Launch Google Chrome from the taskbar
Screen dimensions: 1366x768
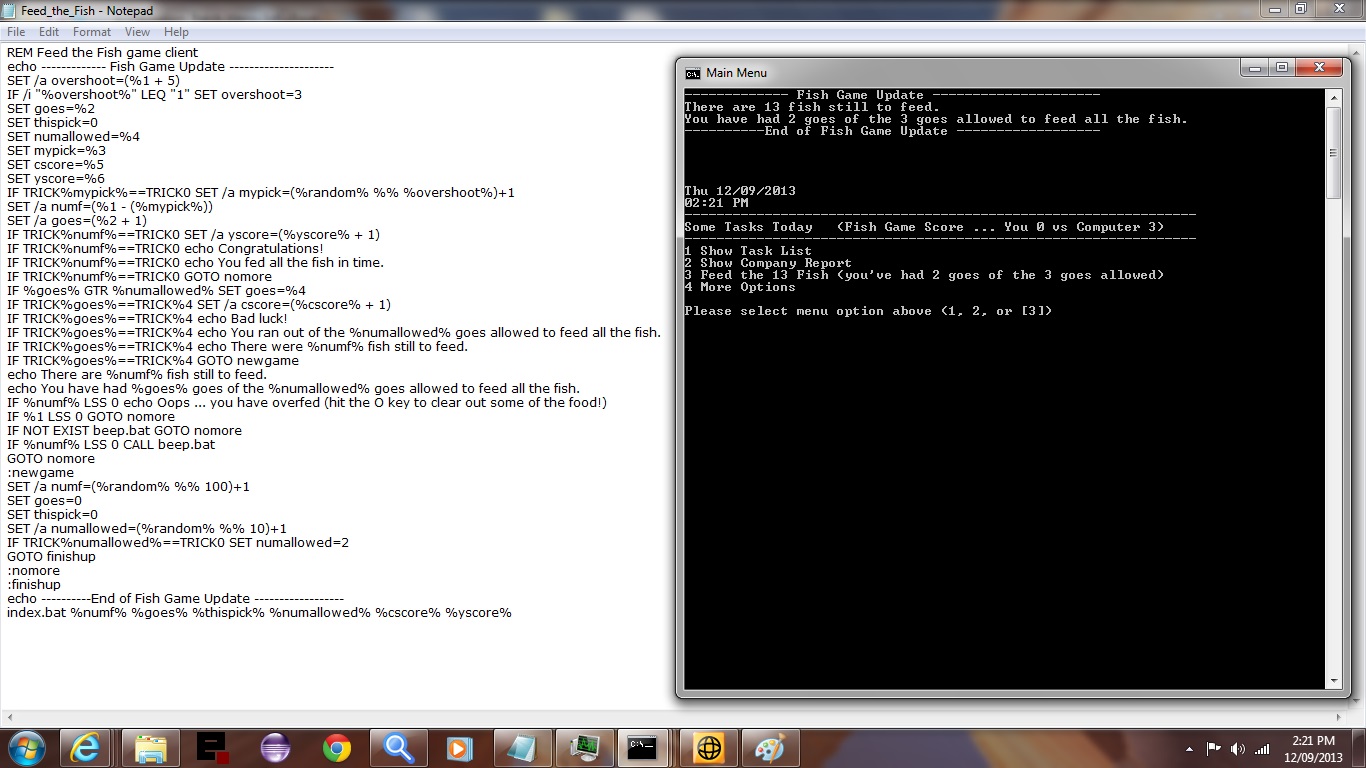pyautogui.click(x=336, y=748)
